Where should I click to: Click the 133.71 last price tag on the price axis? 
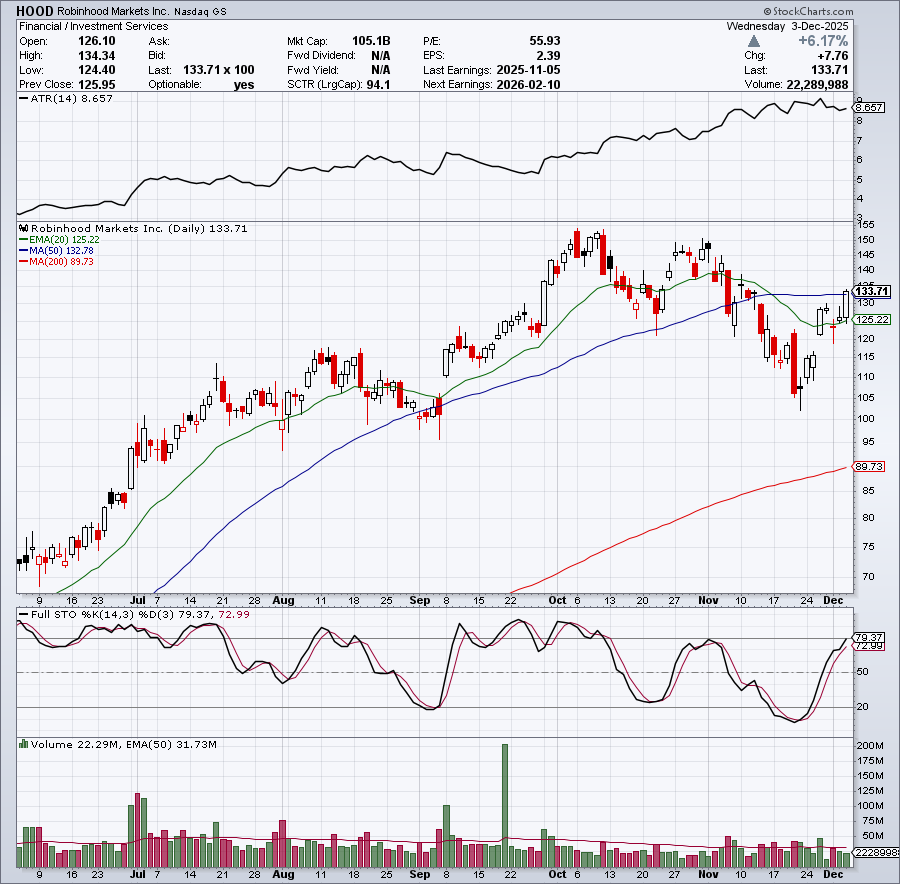[872, 292]
